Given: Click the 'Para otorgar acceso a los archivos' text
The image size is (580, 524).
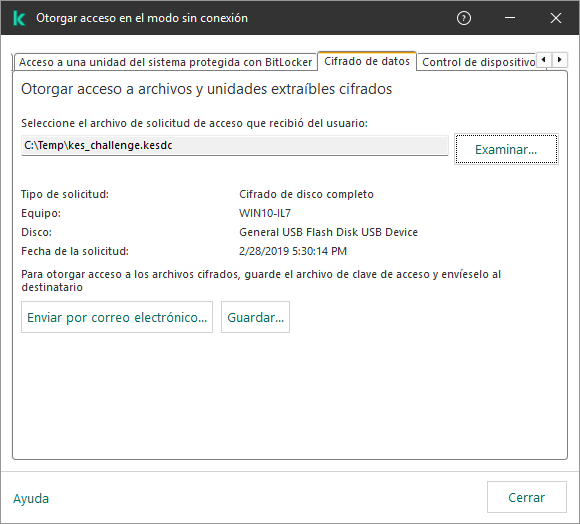Looking at the screenshot, I should pyautogui.click(x=261, y=281).
